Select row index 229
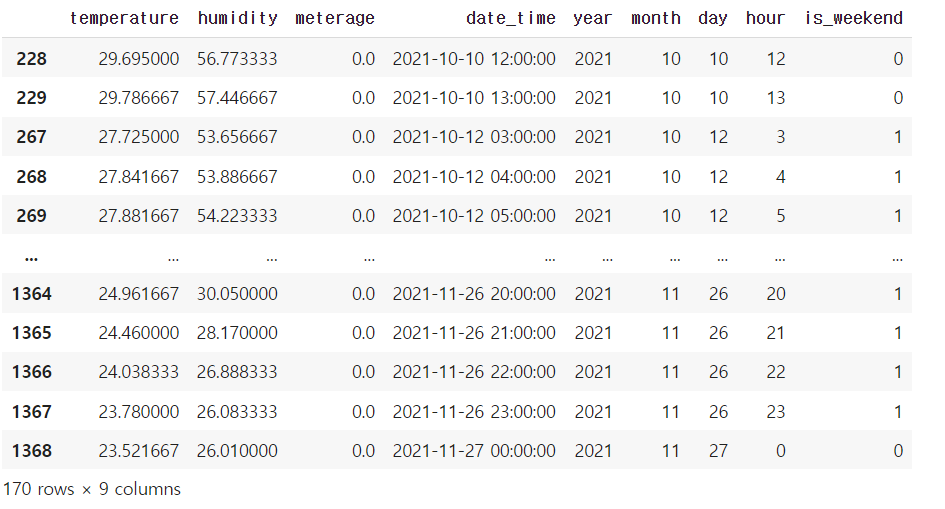 pyautogui.click(x=31, y=98)
